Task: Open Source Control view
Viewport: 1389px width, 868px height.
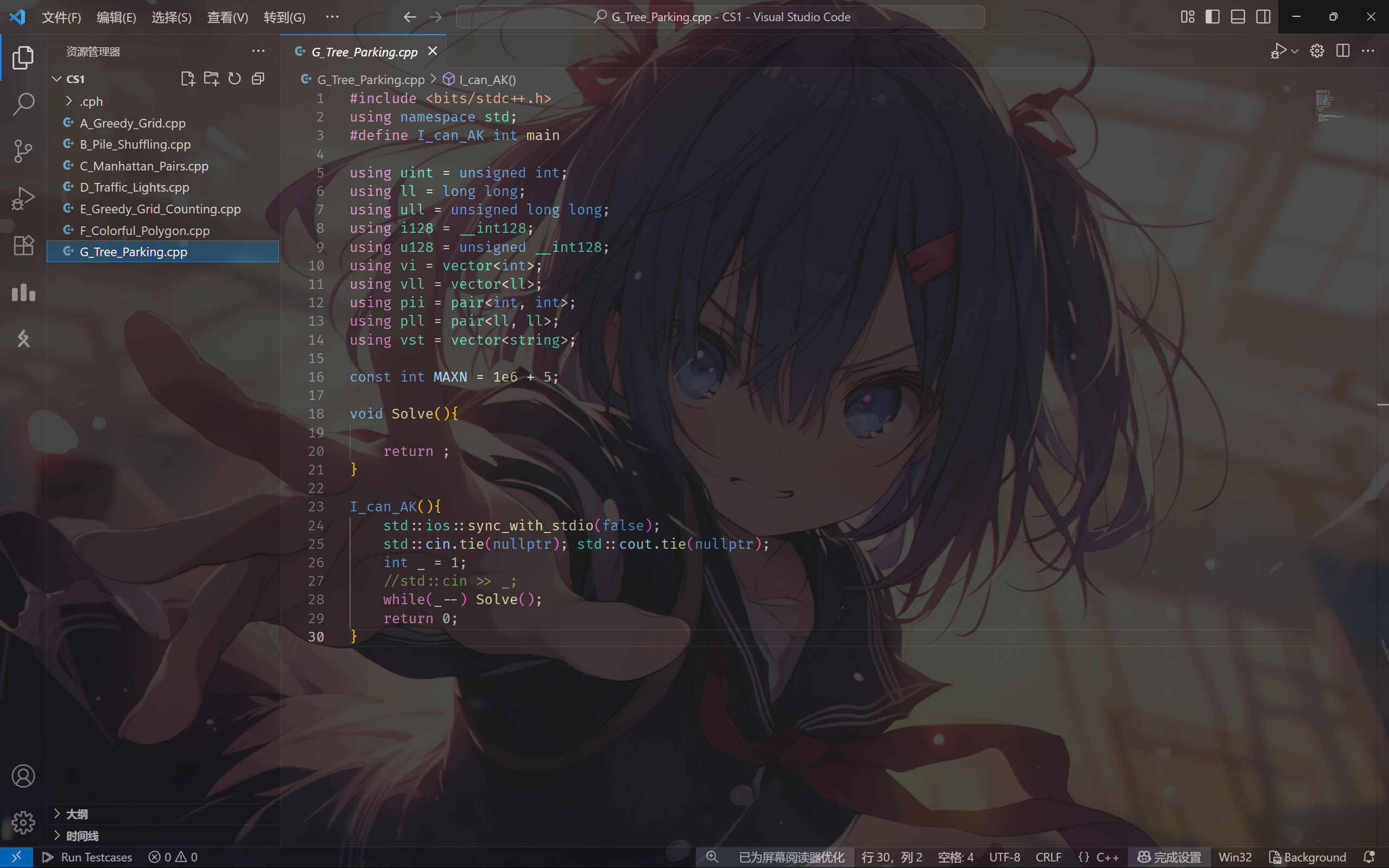Action: click(x=23, y=151)
